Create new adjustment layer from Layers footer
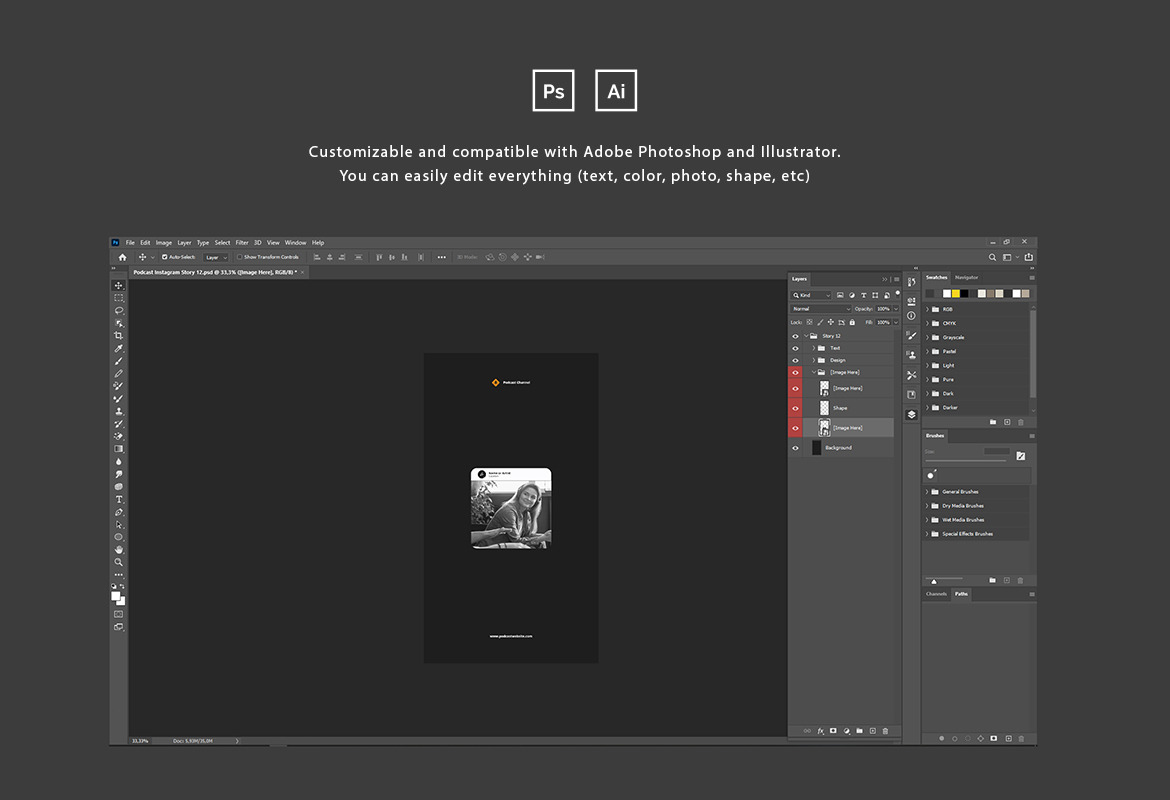The height and width of the screenshot is (800, 1170). (846, 731)
